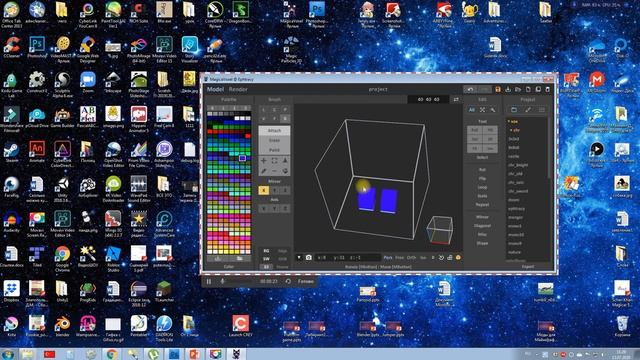640x360 pixels.
Task: Click the camera screenshot icon below viewport
Action: 309,258
